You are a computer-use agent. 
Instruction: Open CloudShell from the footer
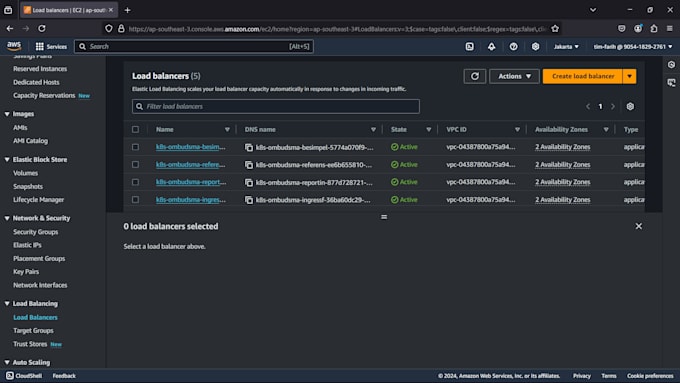(x=24, y=376)
